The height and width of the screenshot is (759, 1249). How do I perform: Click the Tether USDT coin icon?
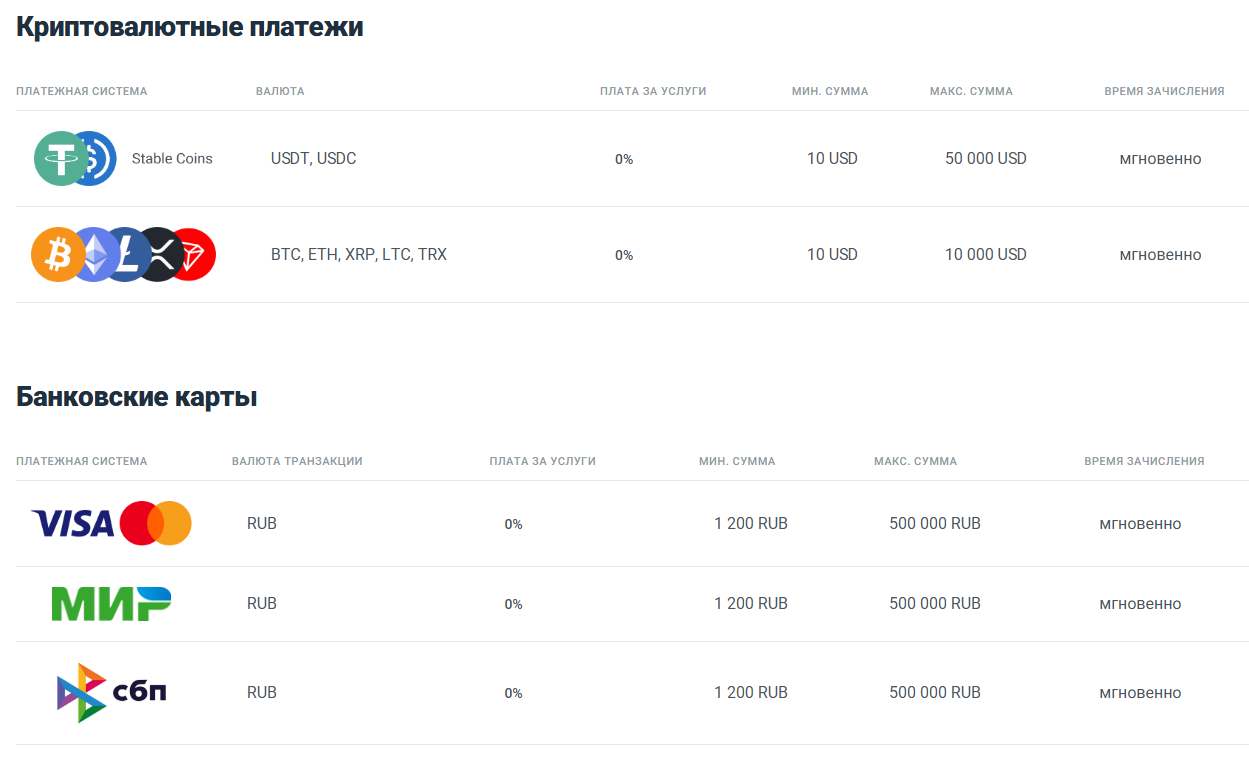click(x=58, y=158)
